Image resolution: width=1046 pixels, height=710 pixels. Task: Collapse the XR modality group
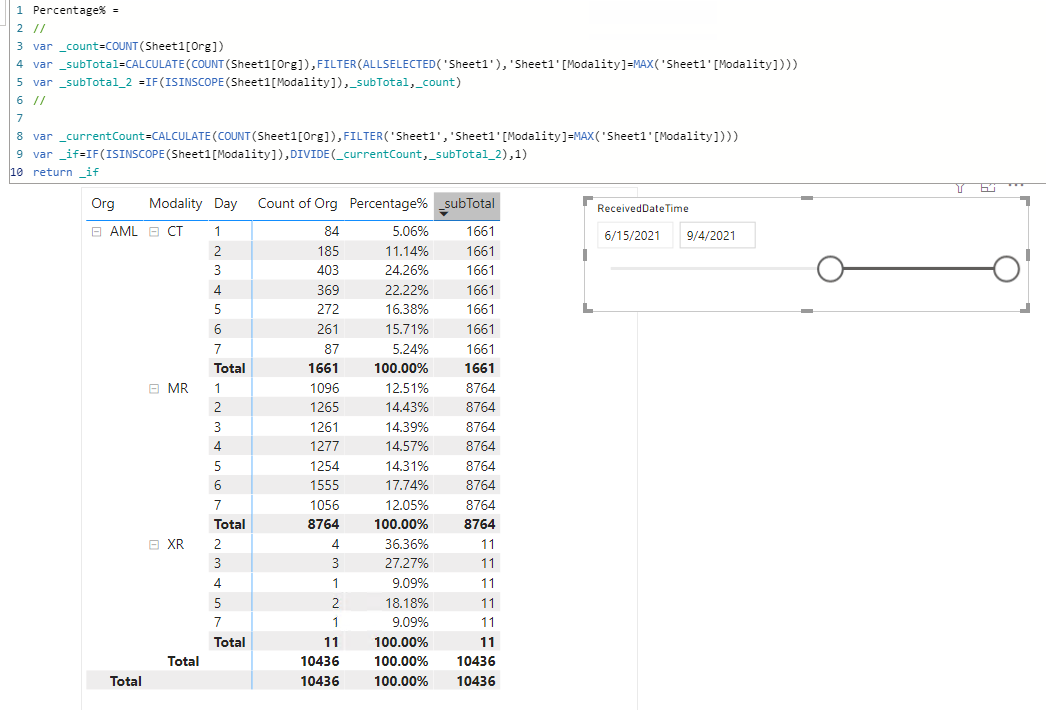tap(154, 545)
